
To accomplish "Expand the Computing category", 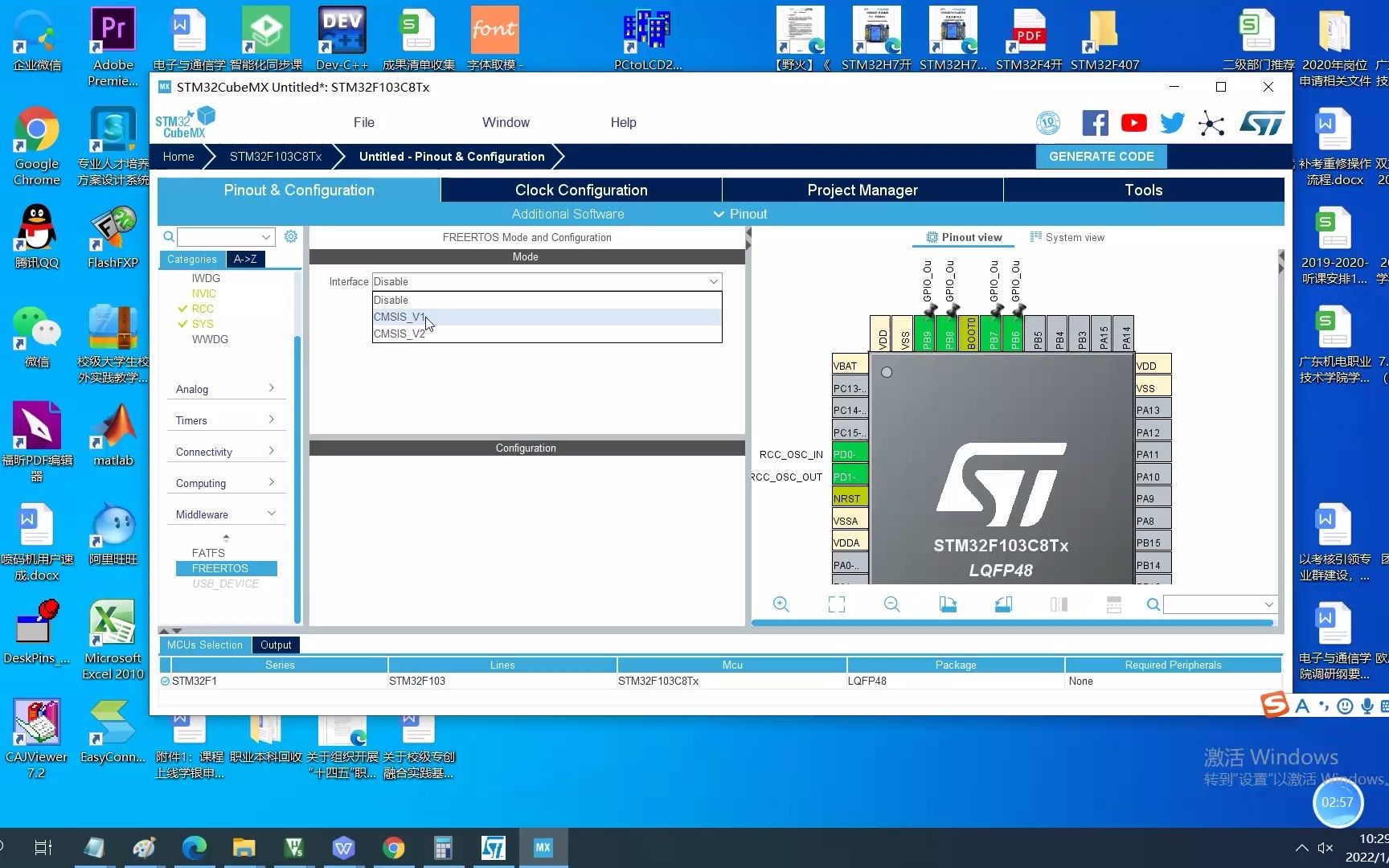I will pyautogui.click(x=226, y=483).
